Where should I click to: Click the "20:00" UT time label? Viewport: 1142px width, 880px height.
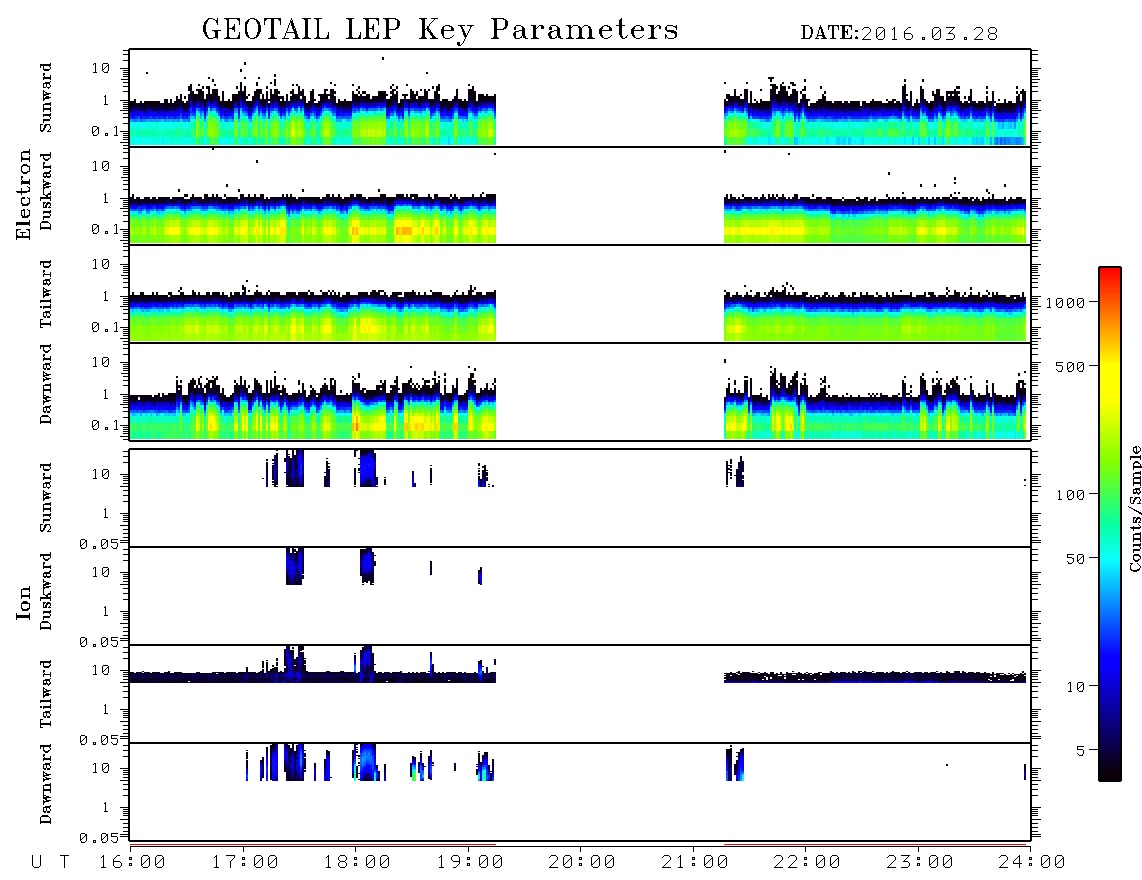tap(582, 863)
